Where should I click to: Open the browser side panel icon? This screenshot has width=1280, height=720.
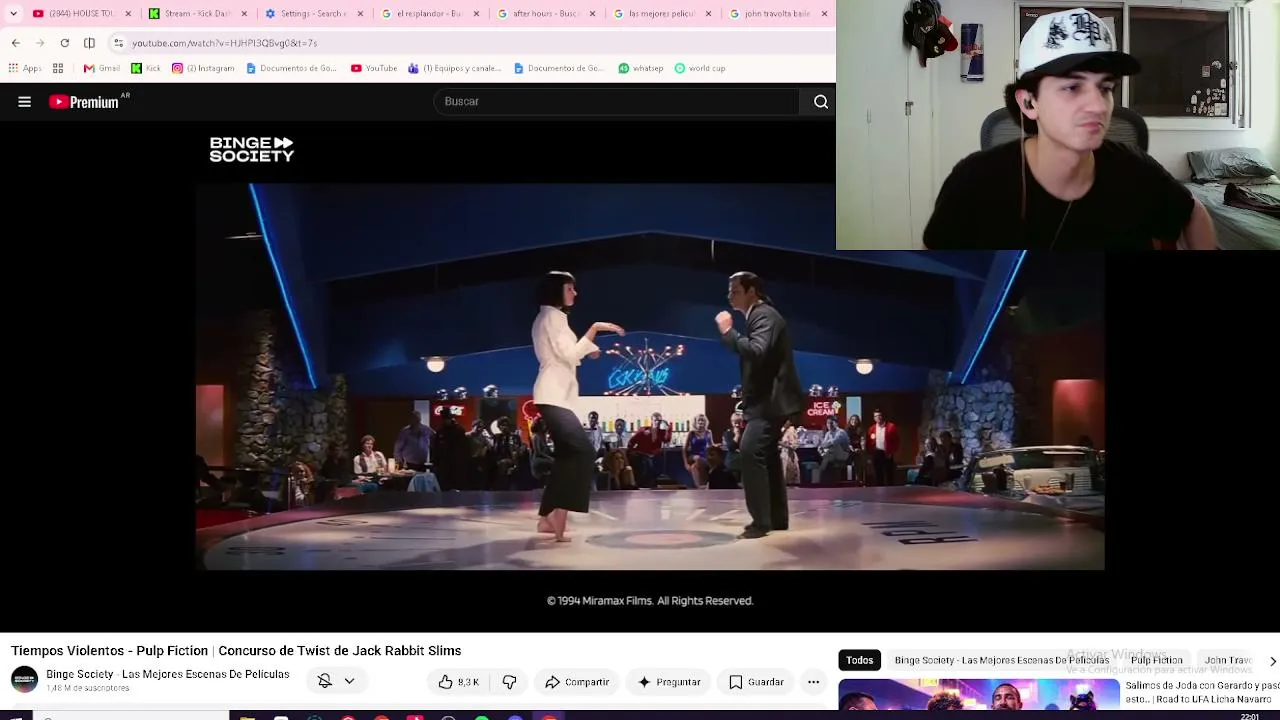90,43
